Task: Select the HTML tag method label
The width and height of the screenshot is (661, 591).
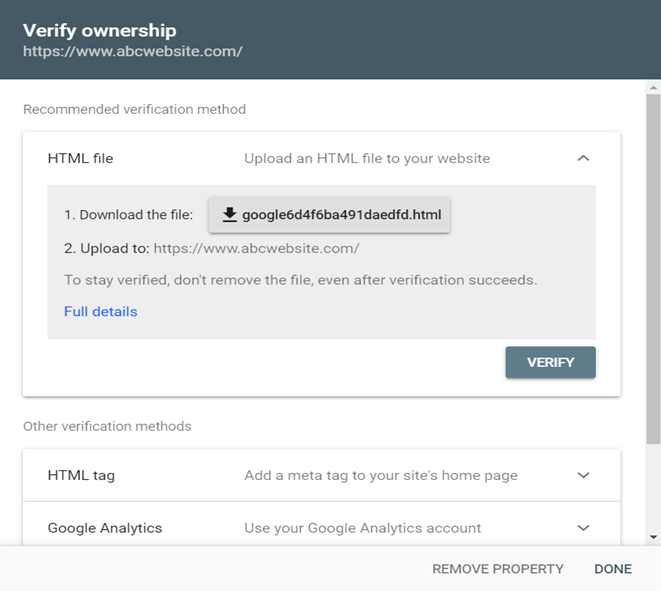Action: 81,475
